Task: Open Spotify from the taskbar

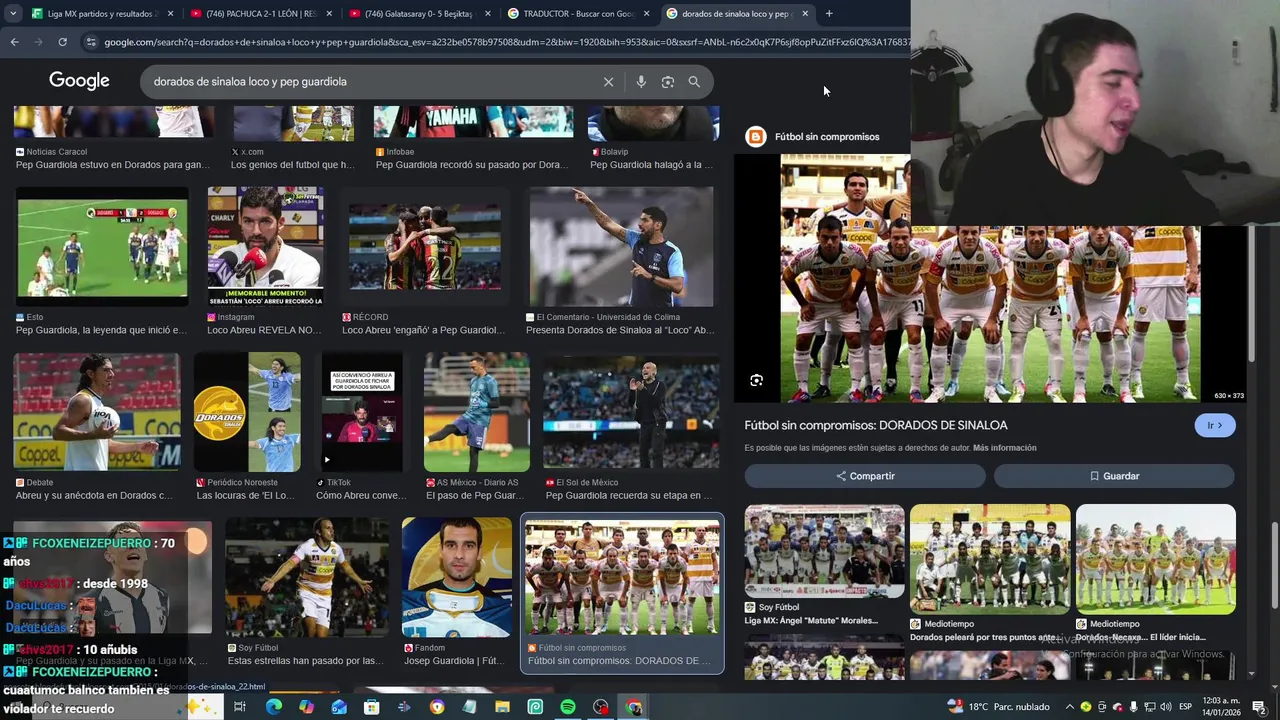Action: [x=568, y=707]
